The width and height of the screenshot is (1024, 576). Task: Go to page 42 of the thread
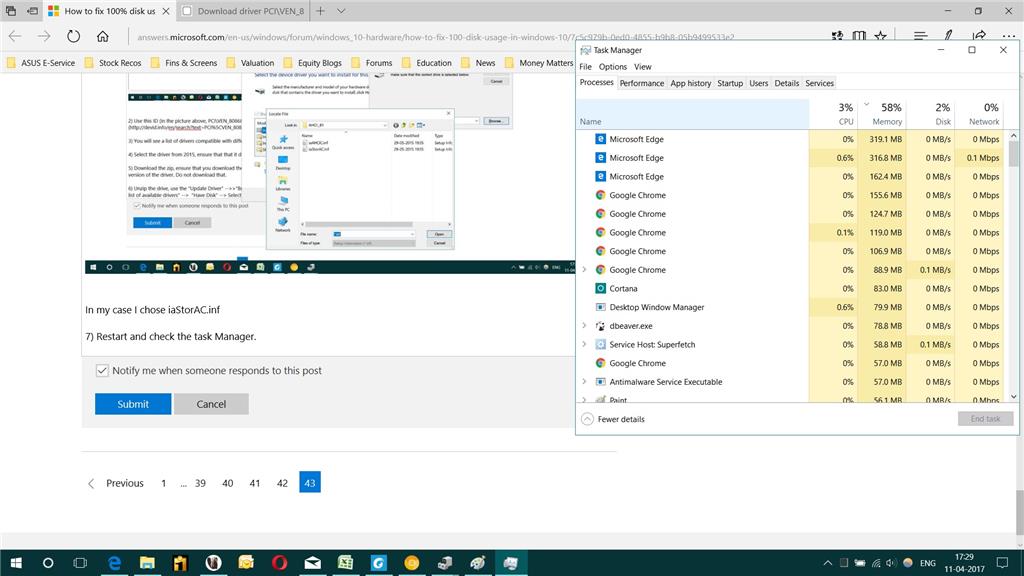(282, 483)
